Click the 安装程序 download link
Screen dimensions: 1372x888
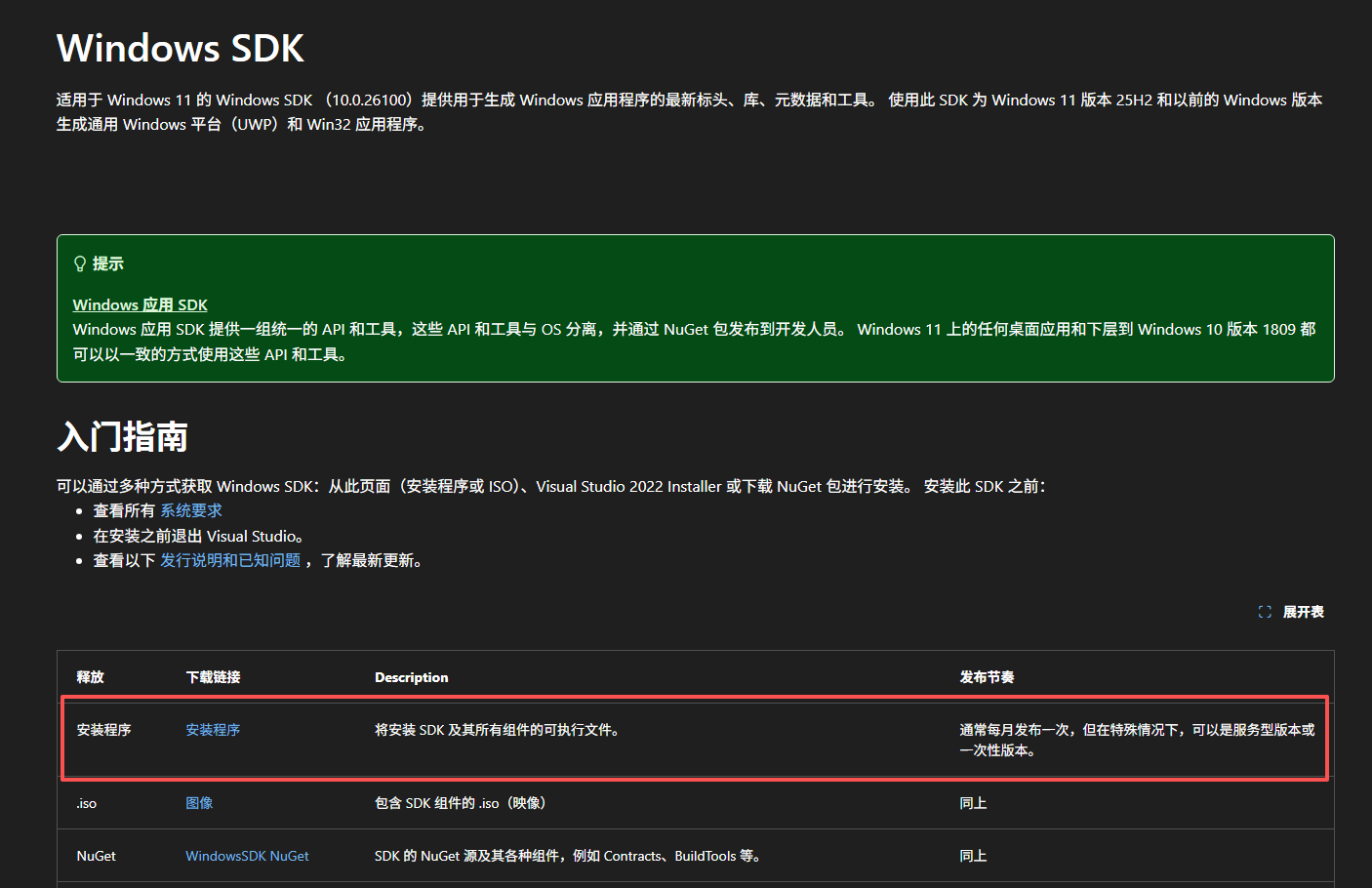tap(213, 730)
